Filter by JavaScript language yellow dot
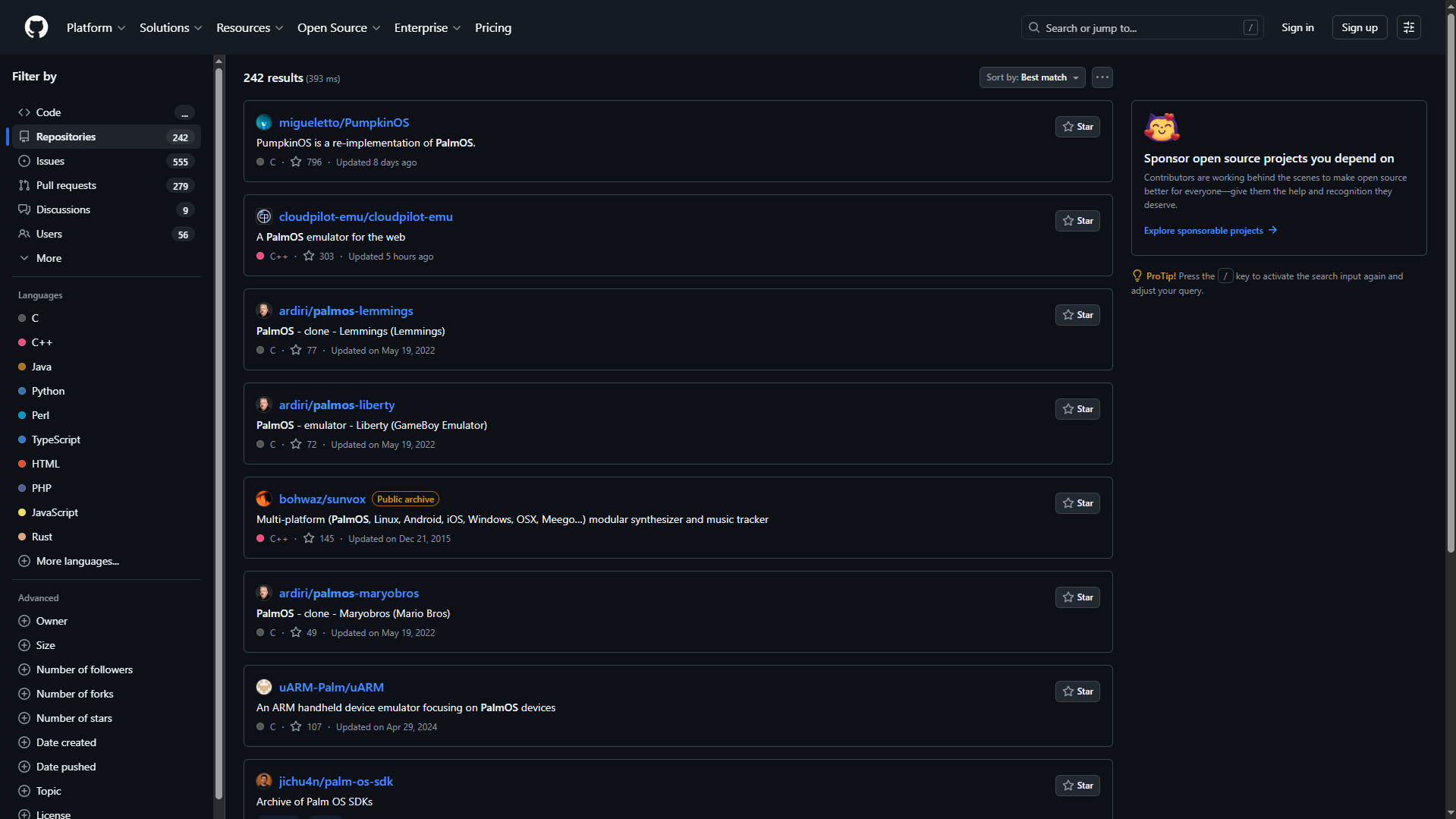Viewport: 1456px width, 819px height. coord(22,512)
